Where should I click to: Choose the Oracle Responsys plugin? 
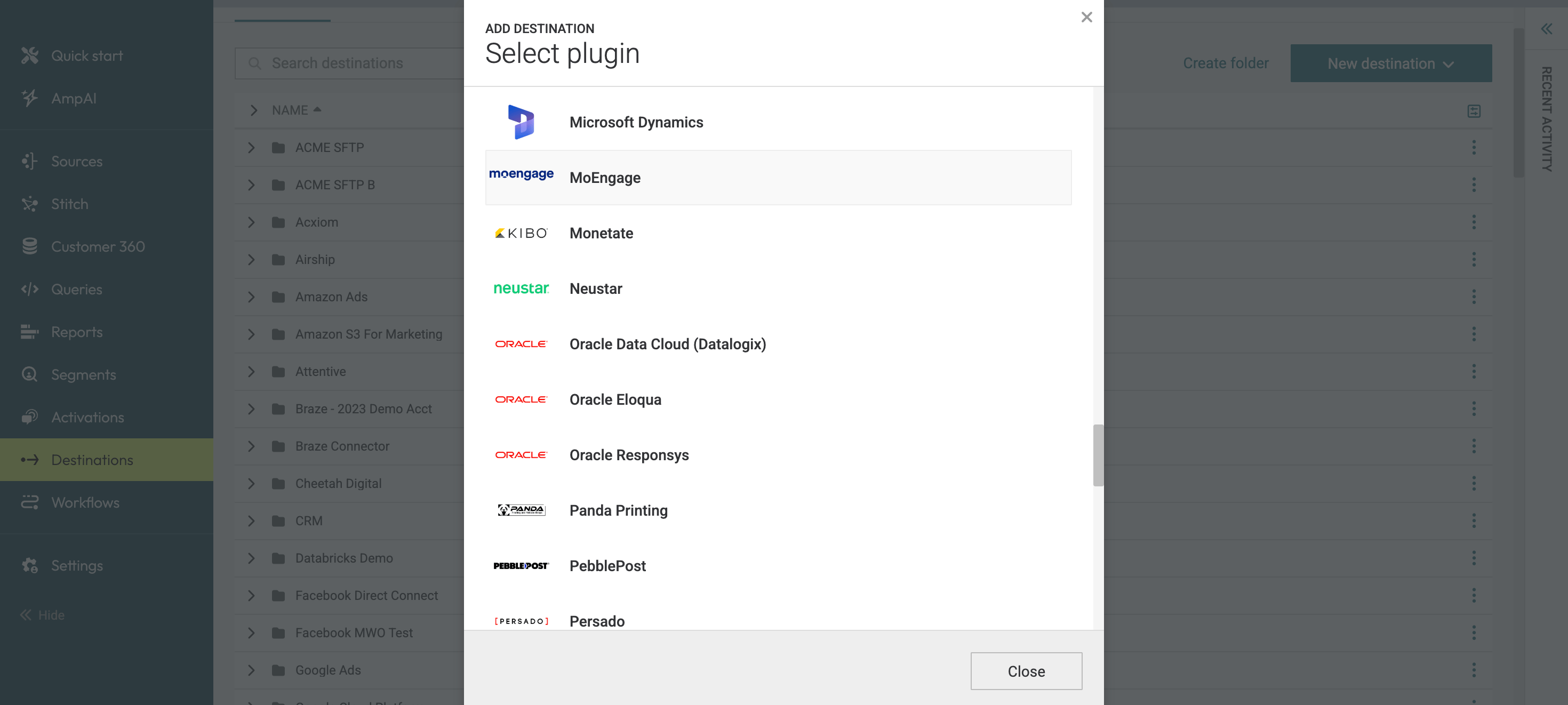pyautogui.click(x=779, y=455)
